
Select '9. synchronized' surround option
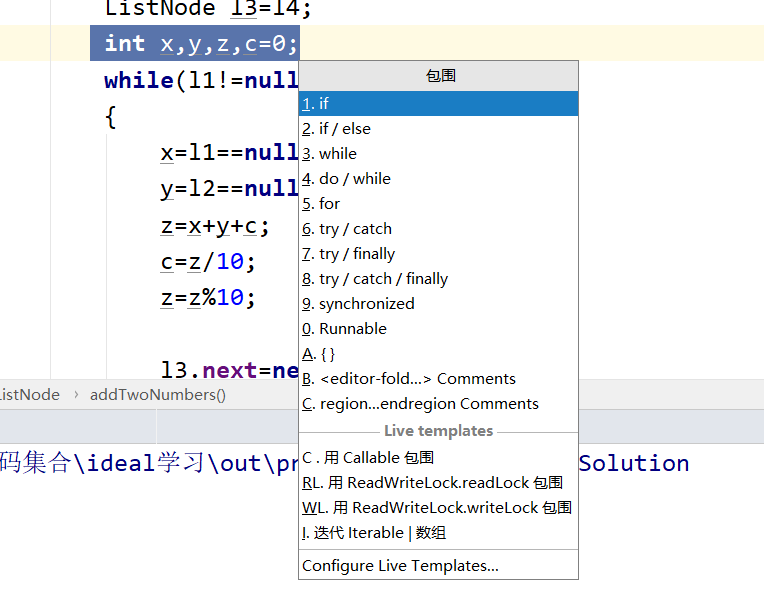(x=438, y=304)
